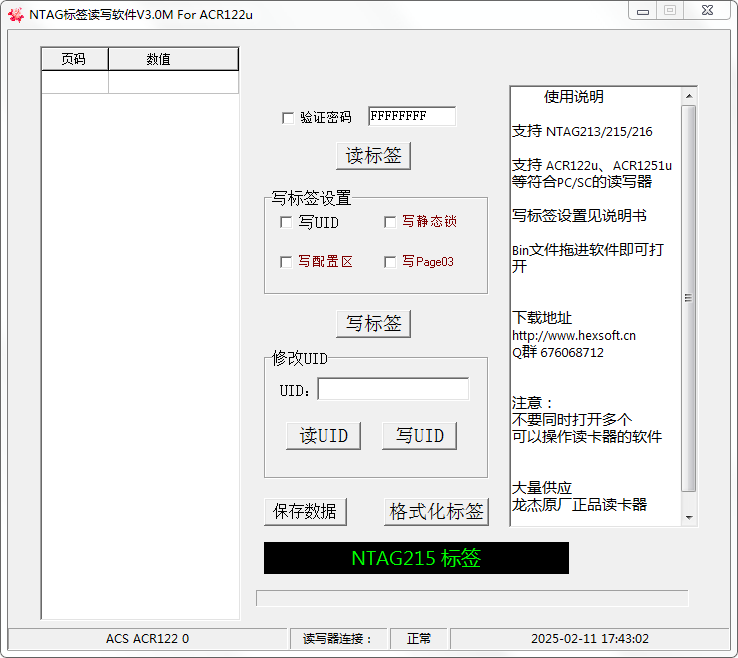Click the 2025-02-11 17:43:02 timestamp

(590, 639)
